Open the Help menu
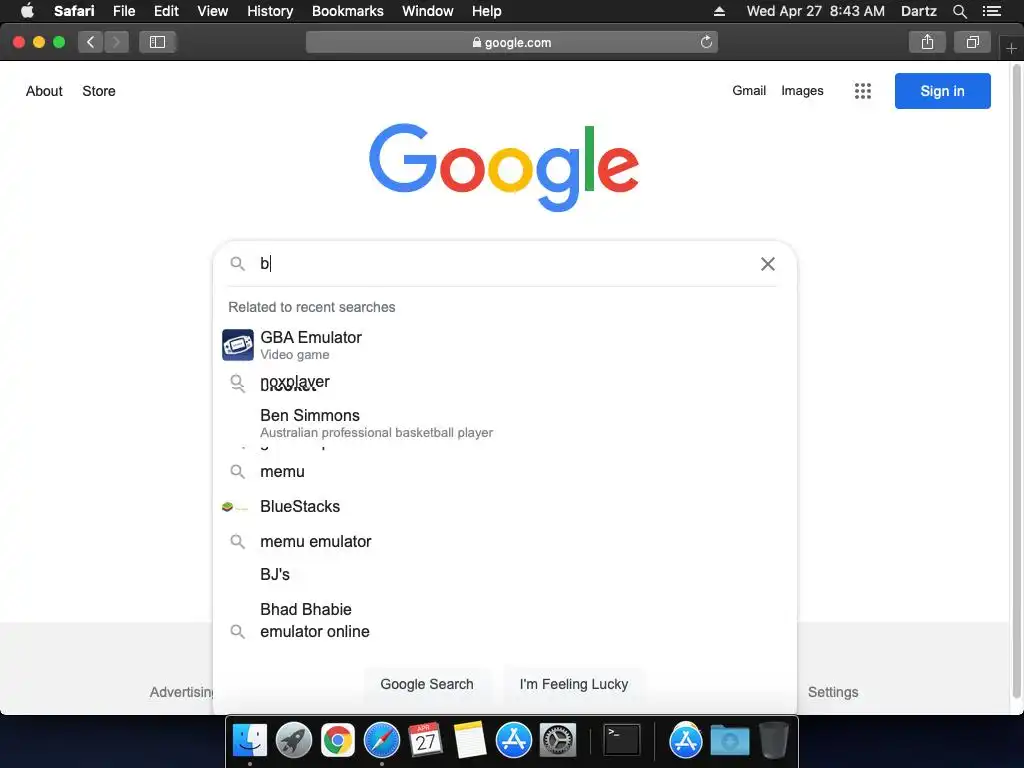The width and height of the screenshot is (1024, 768). (487, 11)
